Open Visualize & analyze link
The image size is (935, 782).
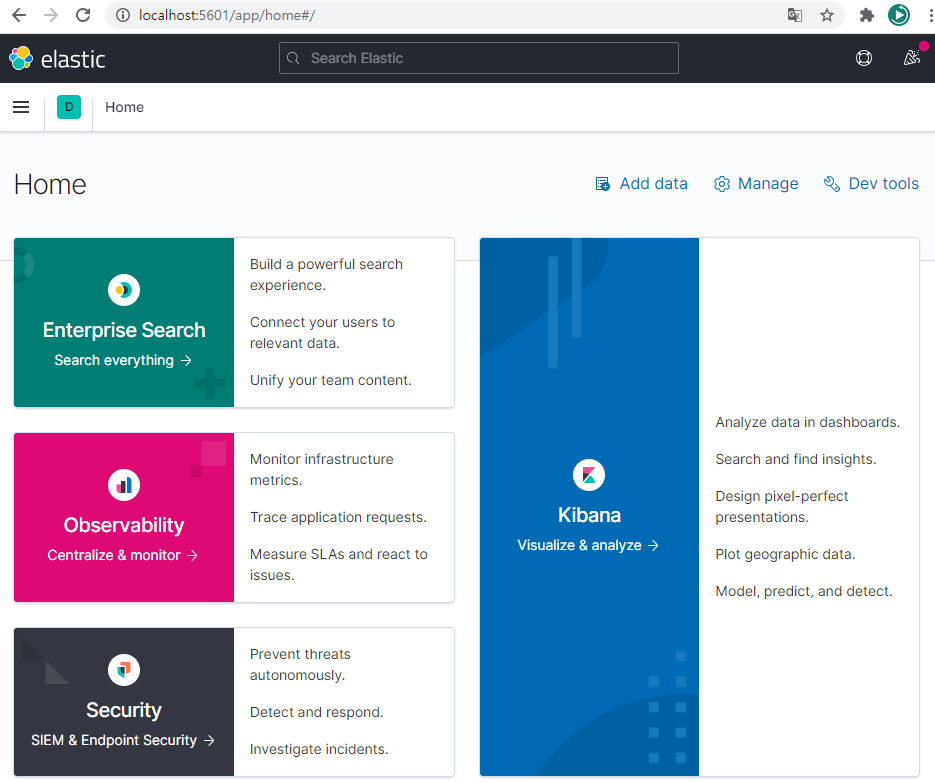point(588,545)
